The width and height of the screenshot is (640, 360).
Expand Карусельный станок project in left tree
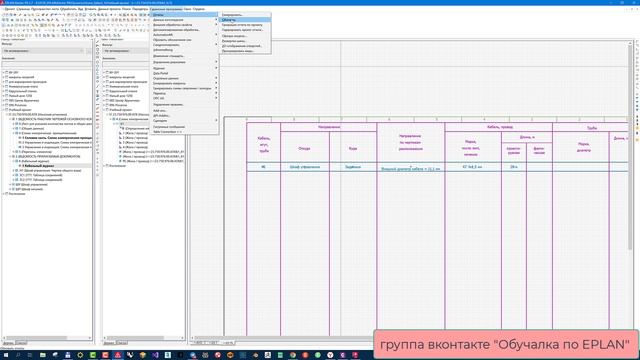point(4,91)
